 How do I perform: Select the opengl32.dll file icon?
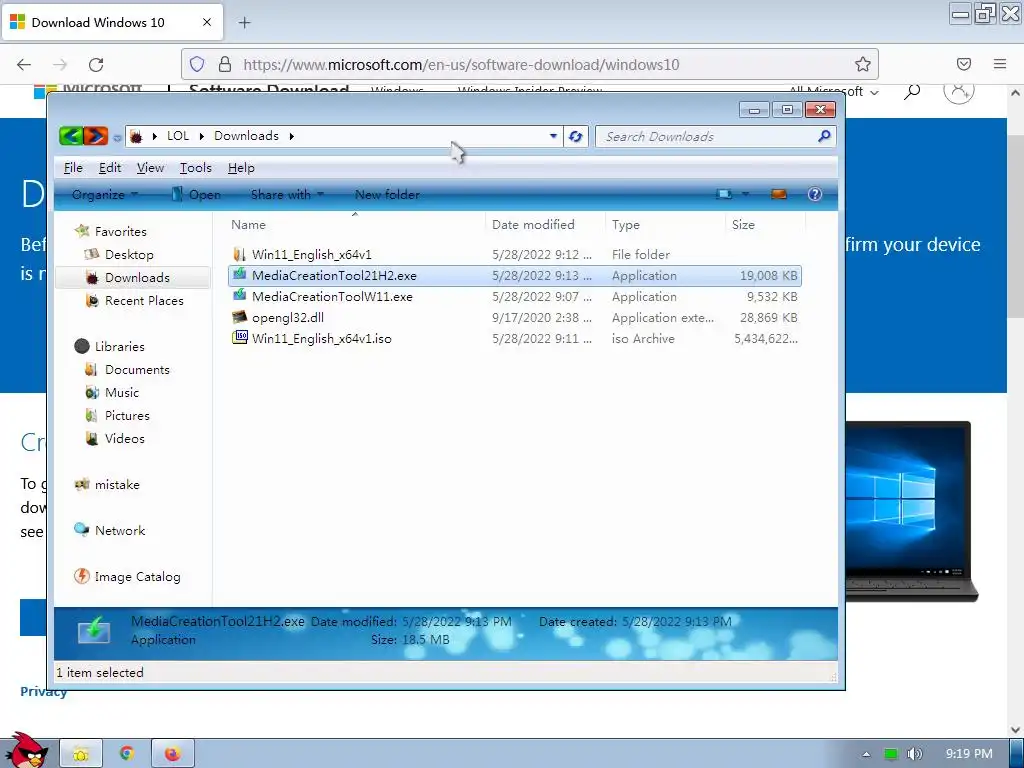[240, 317]
